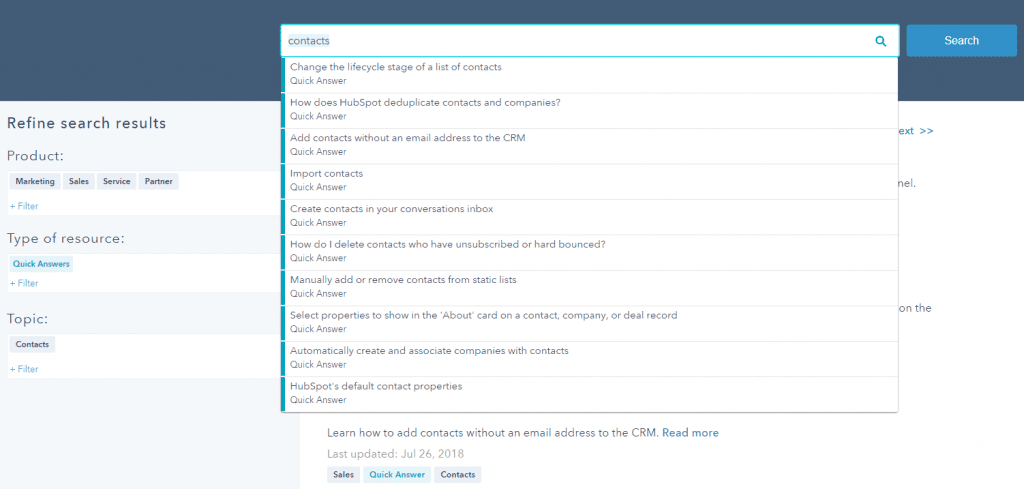Open the 'Import contacts' suggestion
1024x489 pixels.
[x=590, y=180]
